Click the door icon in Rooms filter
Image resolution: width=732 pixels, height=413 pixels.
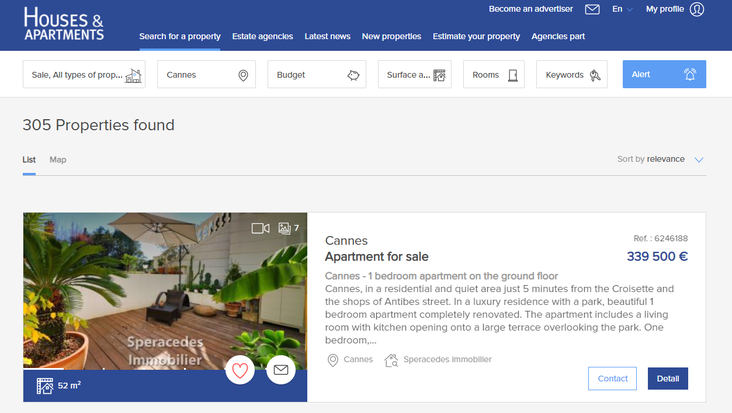coord(513,75)
